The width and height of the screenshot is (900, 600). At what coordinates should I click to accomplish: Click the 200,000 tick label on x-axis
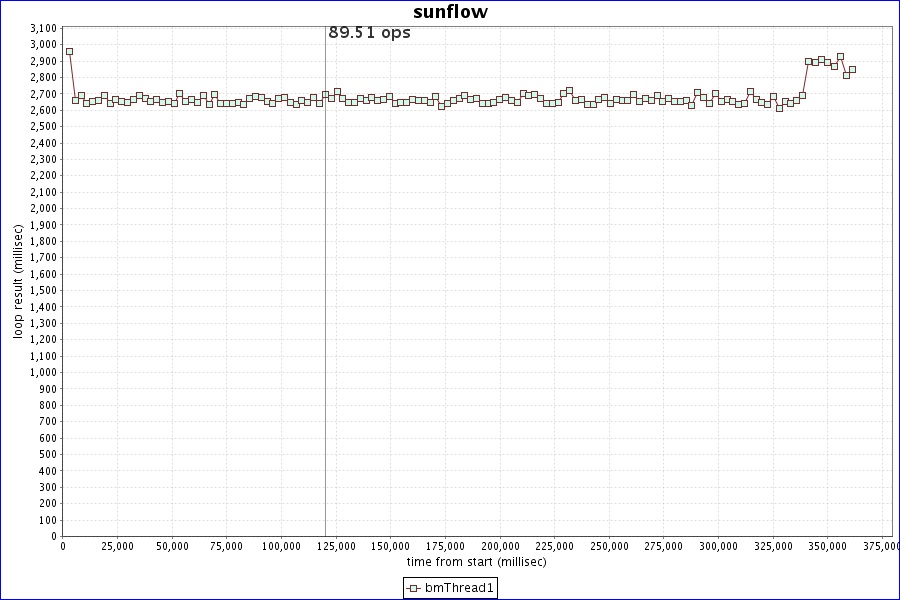point(500,547)
